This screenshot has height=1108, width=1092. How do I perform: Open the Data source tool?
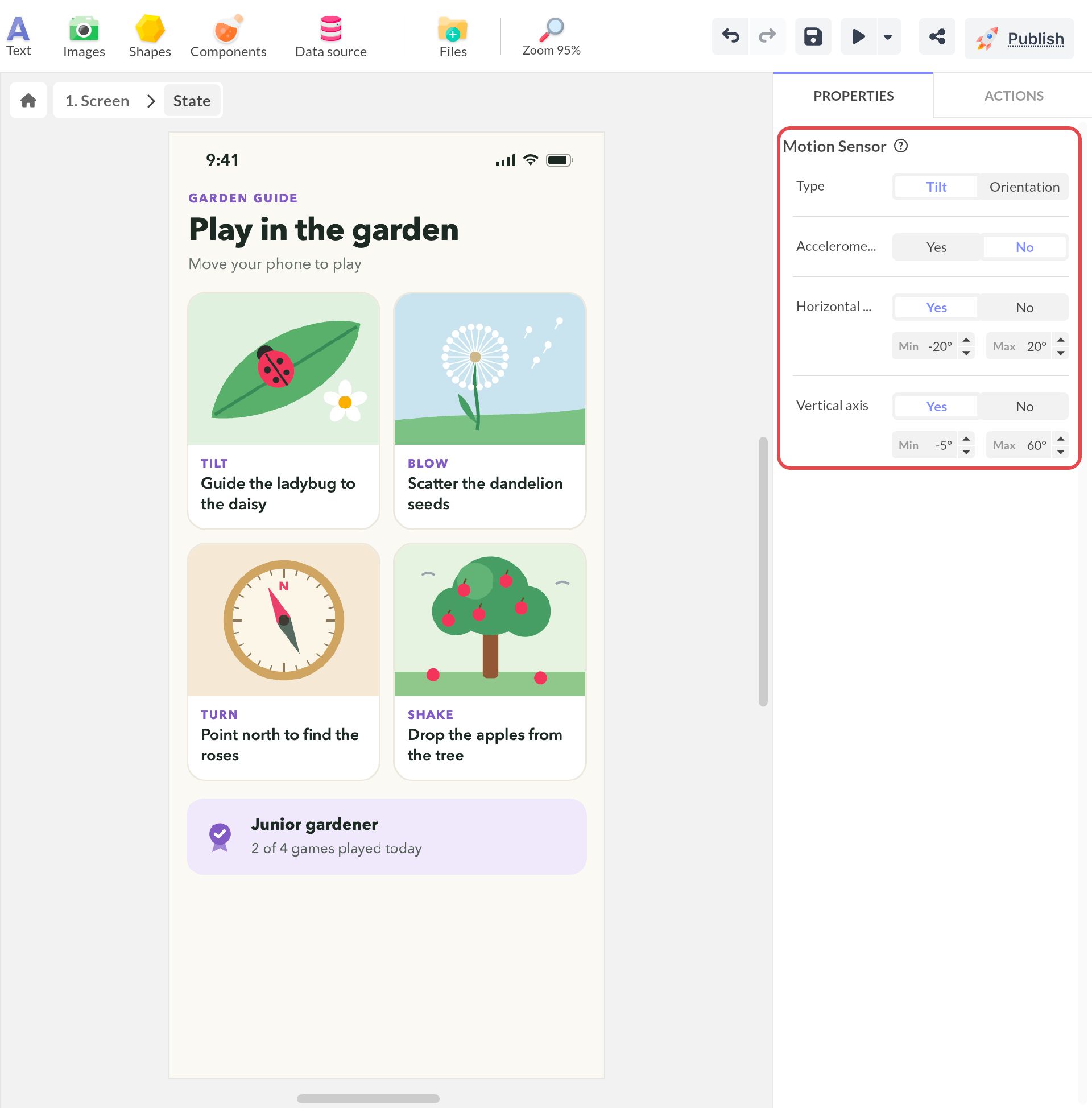[x=331, y=37]
